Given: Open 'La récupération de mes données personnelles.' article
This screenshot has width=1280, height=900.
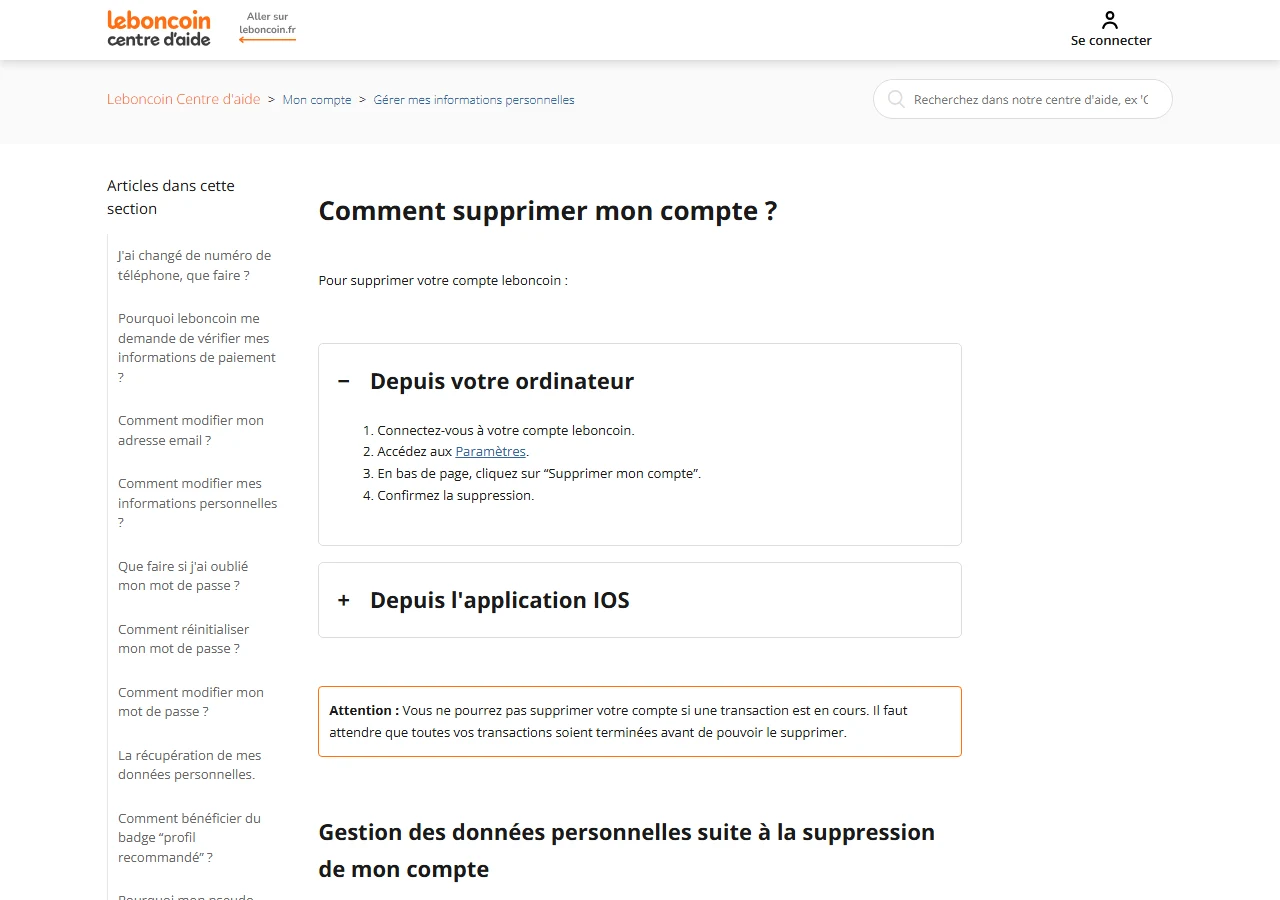Looking at the screenshot, I should click(x=189, y=765).
